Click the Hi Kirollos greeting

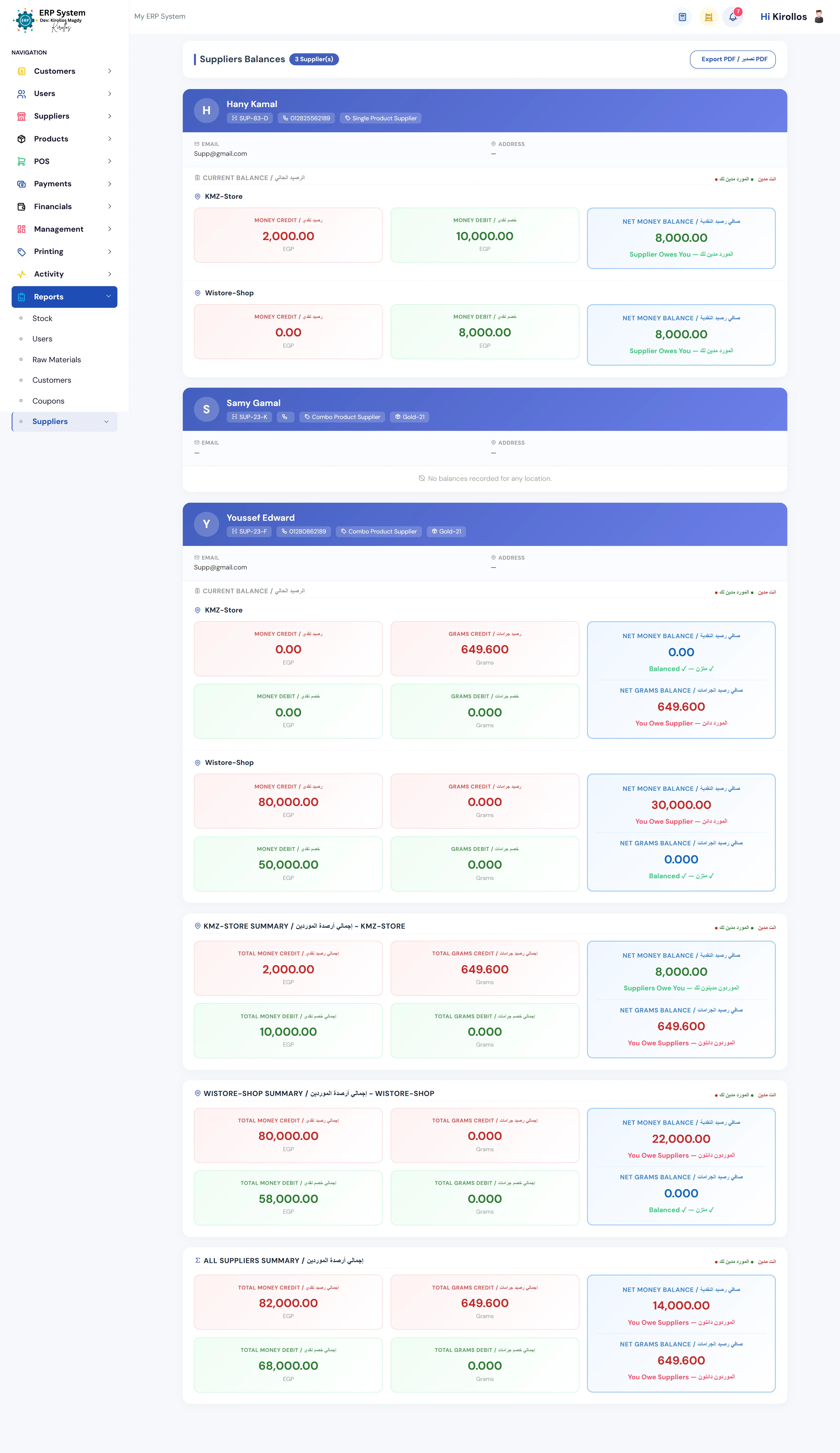784,17
